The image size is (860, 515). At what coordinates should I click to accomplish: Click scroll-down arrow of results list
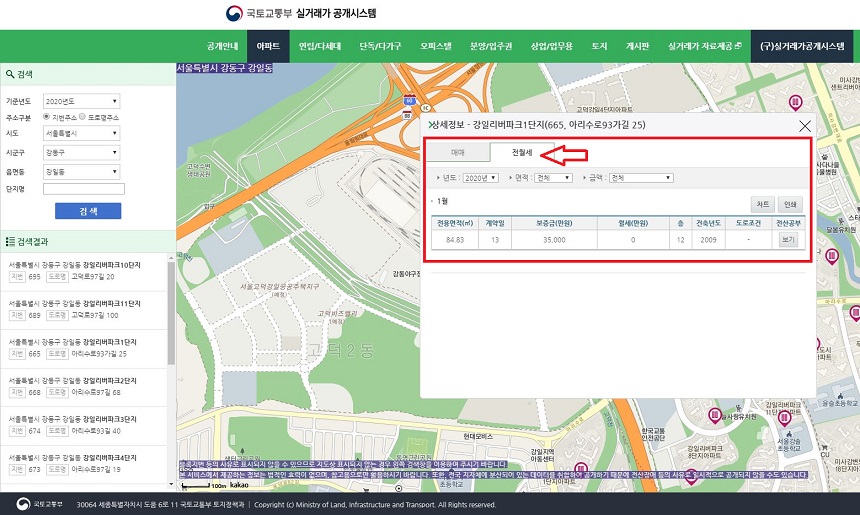coord(171,484)
